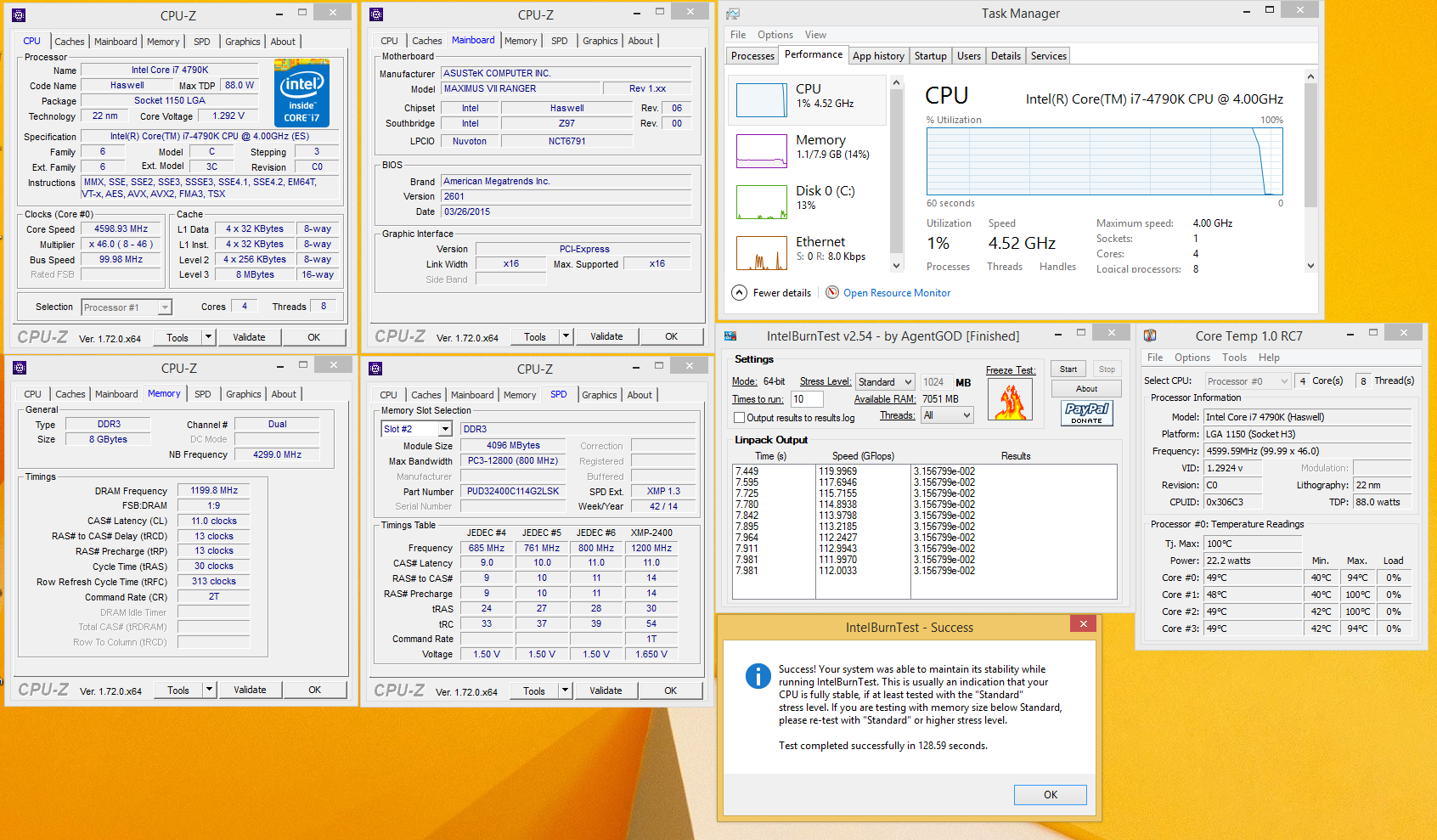1437x840 pixels.
Task: Click OK in IntelBurnTest Success dialog
Action: coord(1050,794)
